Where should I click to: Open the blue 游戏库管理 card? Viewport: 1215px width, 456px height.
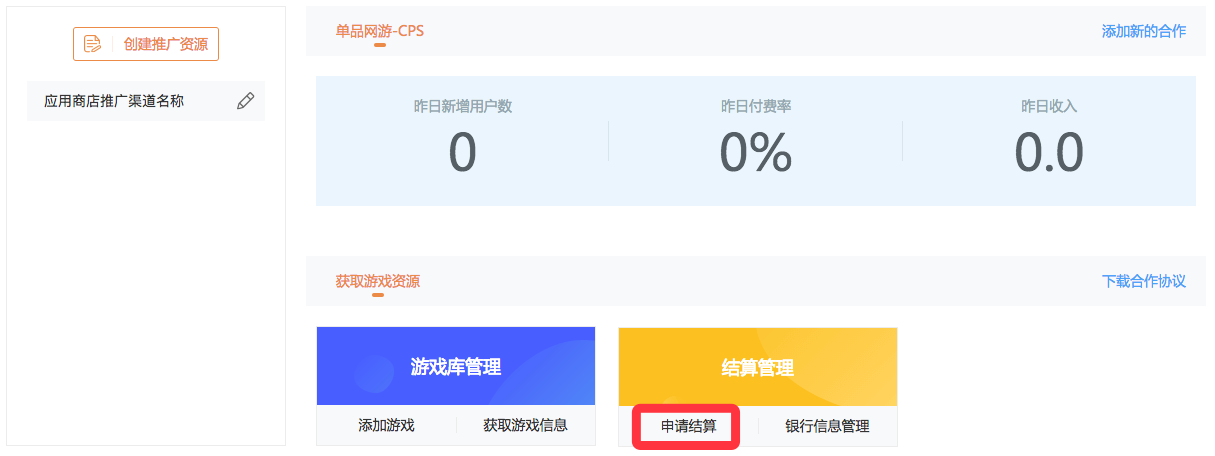click(456, 366)
